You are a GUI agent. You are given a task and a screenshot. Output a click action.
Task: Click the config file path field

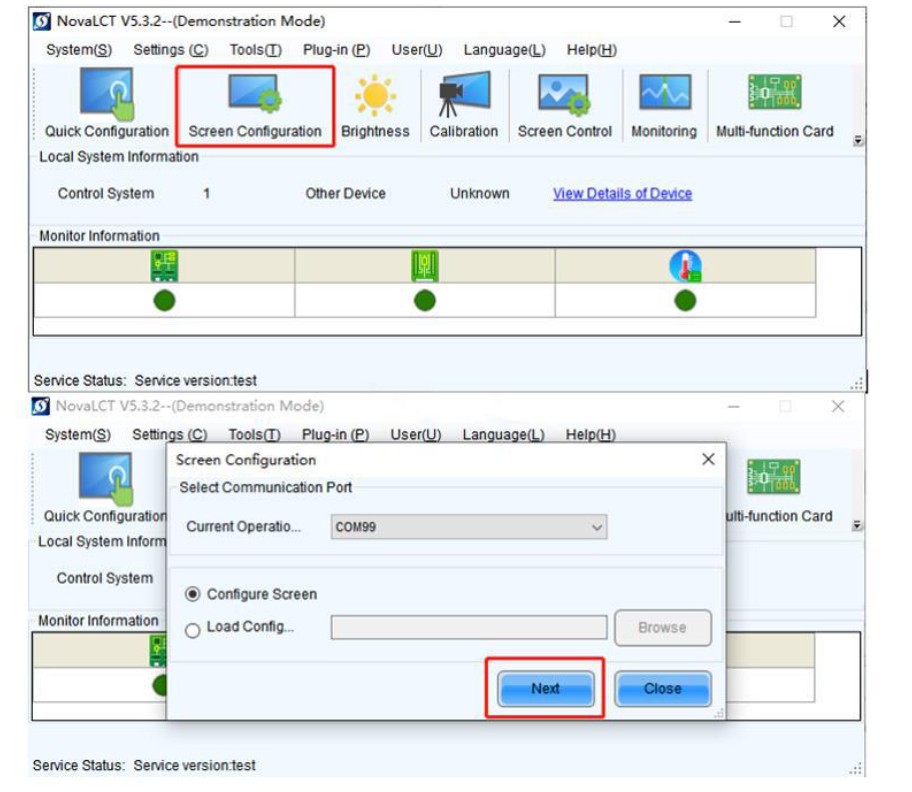click(x=469, y=627)
